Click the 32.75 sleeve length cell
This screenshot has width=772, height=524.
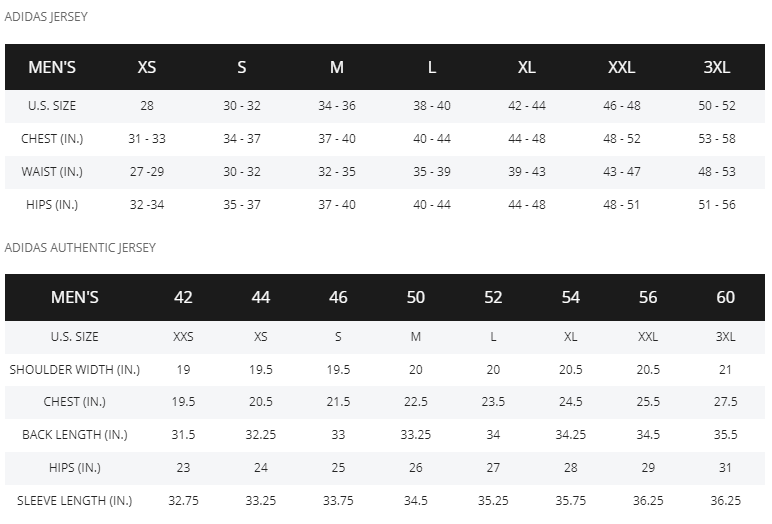183,500
